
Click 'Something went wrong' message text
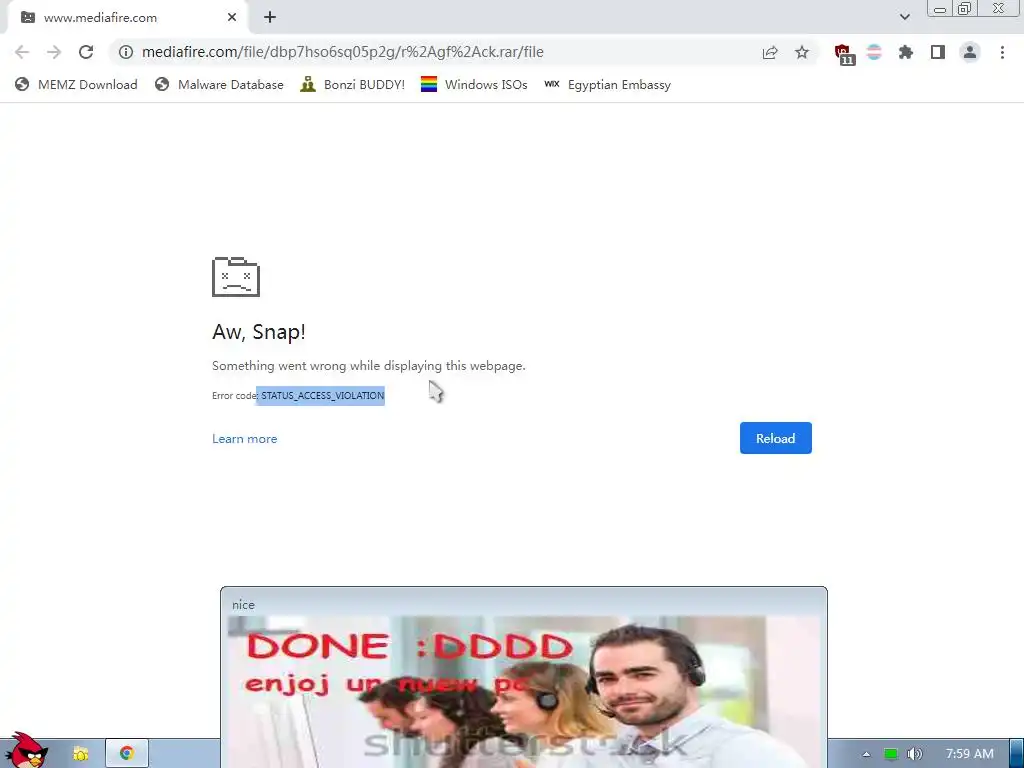coord(368,366)
